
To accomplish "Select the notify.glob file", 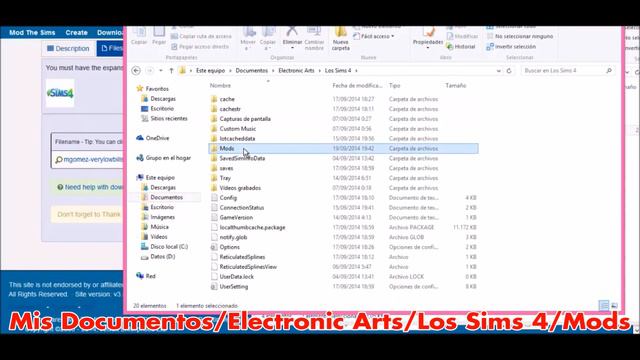I will pyautogui.click(x=233, y=237).
